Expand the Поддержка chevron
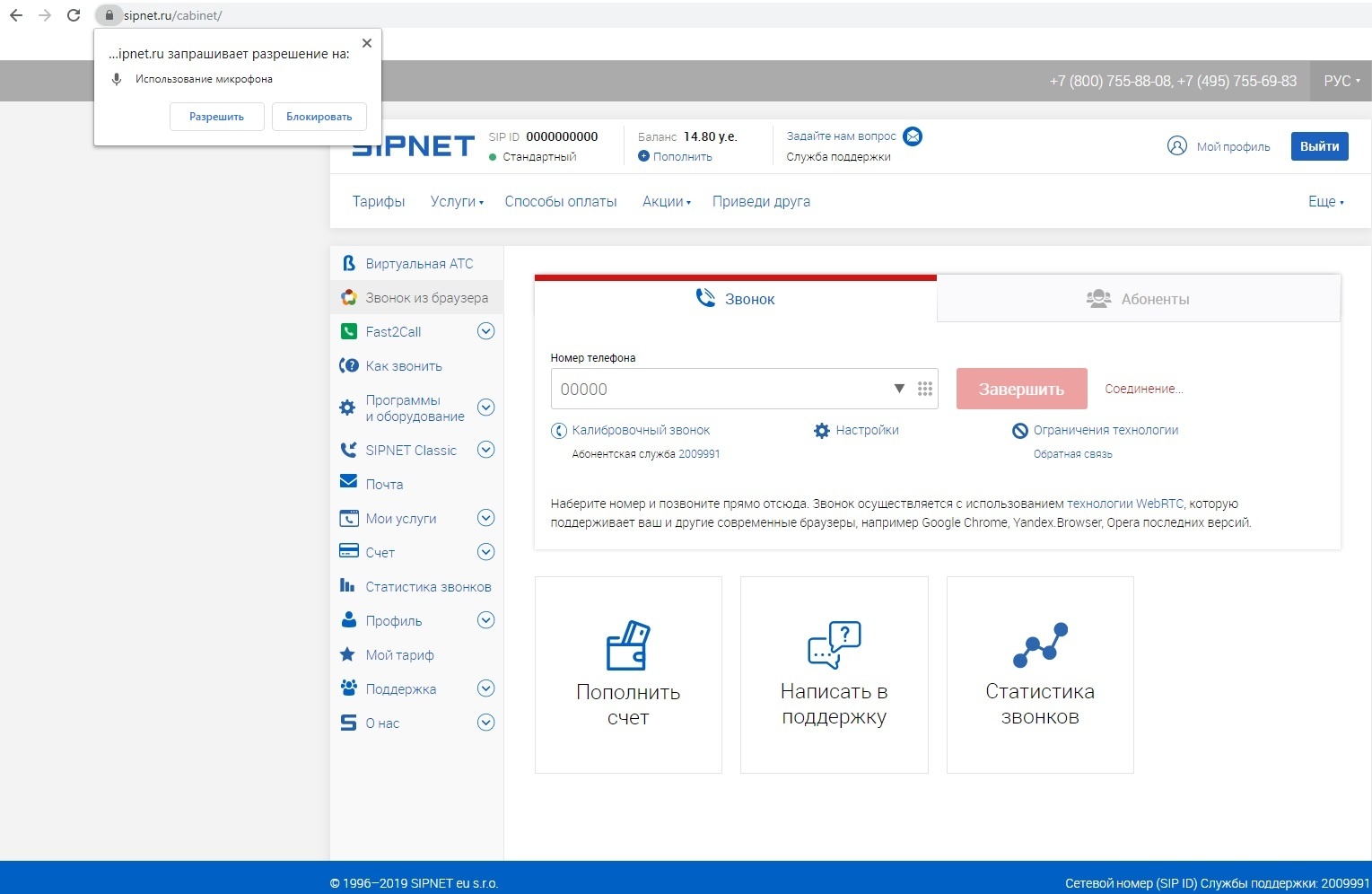 486,688
